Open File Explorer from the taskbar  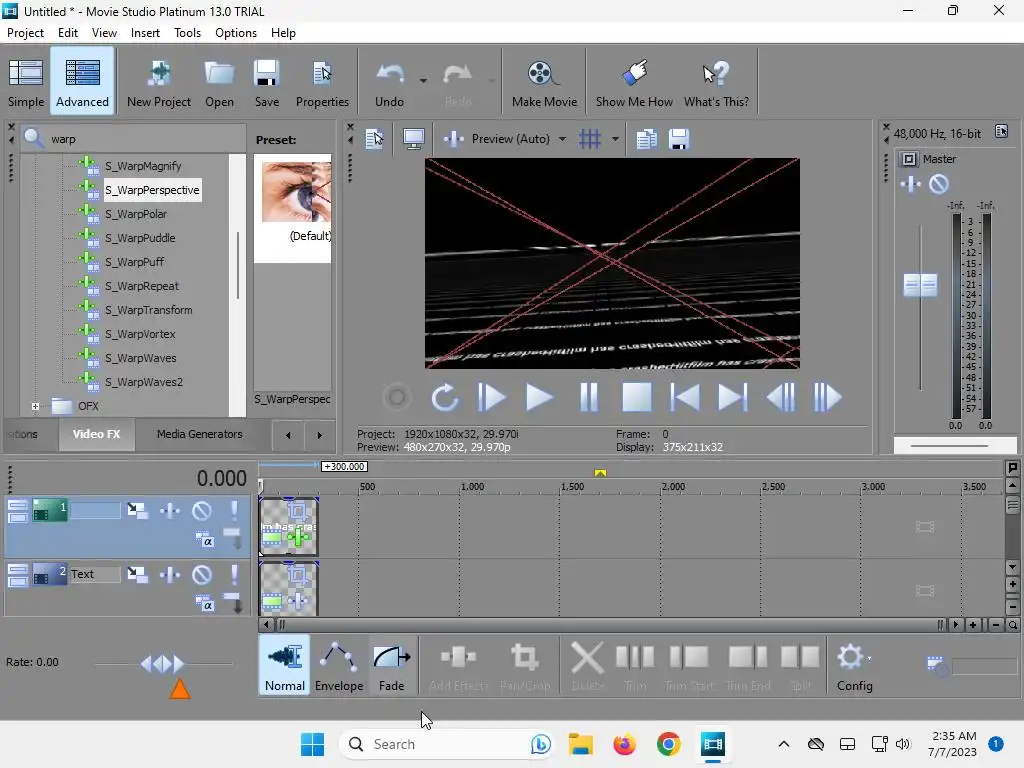click(581, 744)
